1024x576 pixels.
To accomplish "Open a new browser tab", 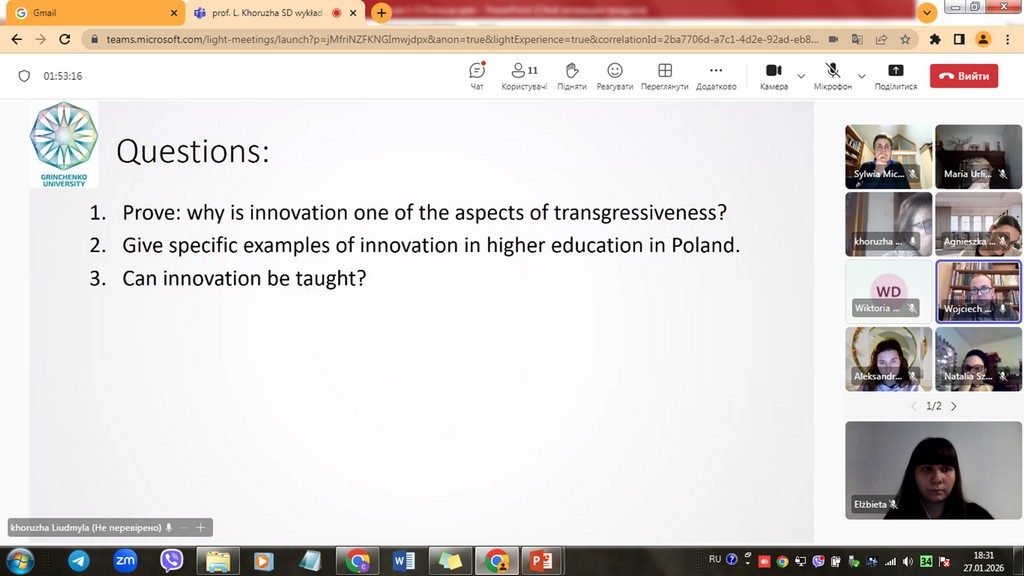I will click(381, 13).
